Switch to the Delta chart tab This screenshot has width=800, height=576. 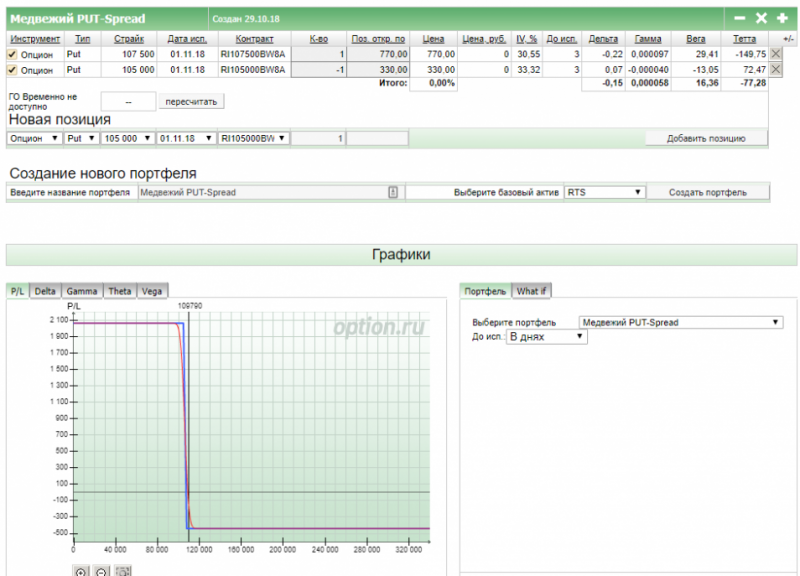[x=45, y=291]
